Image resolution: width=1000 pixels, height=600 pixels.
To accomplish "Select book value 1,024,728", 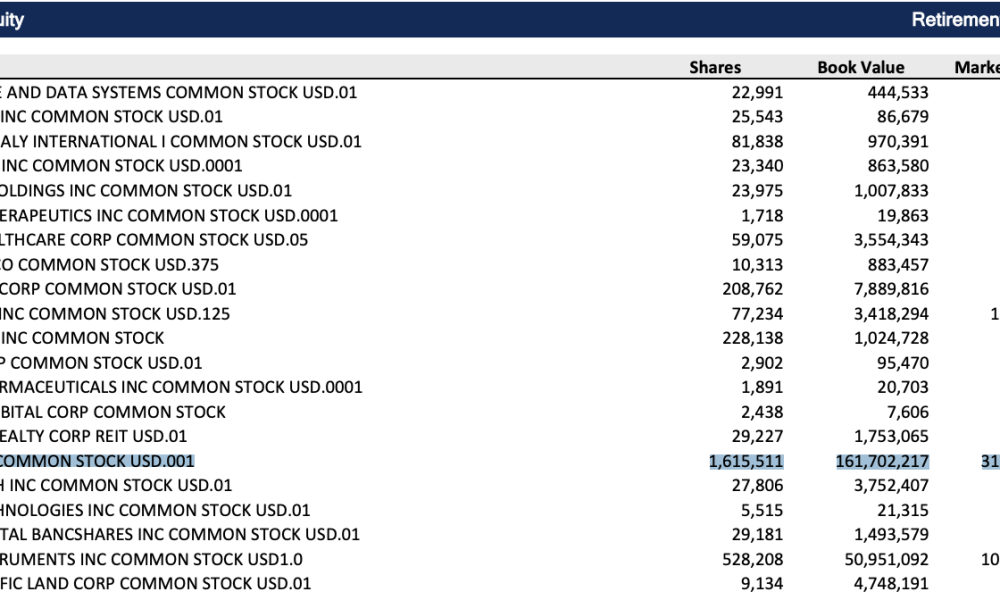I will (x=892, y=338).
